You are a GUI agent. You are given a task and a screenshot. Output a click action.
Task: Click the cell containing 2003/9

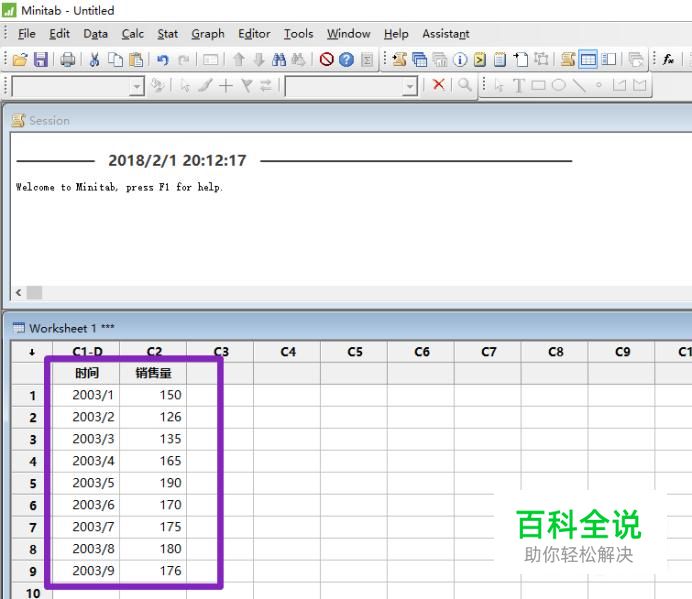coord(86,571)
